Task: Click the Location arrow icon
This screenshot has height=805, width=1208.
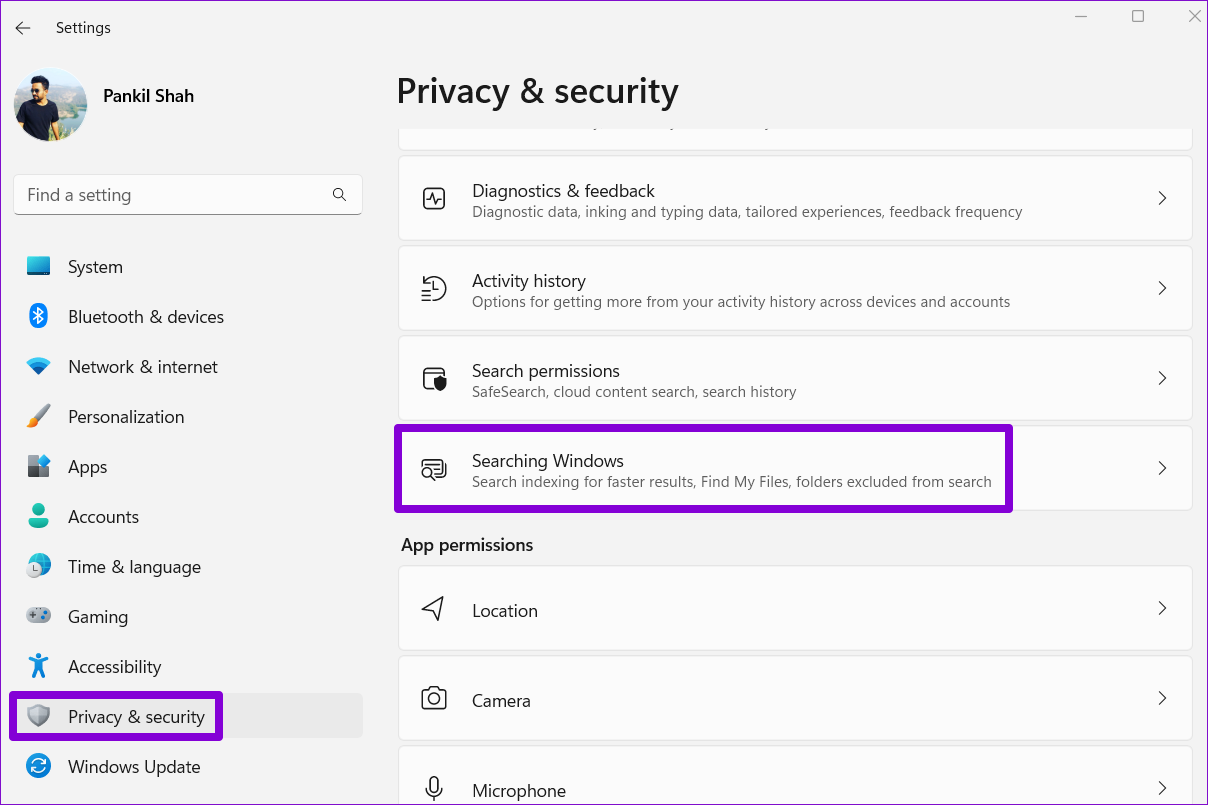Action: (433, 609)
